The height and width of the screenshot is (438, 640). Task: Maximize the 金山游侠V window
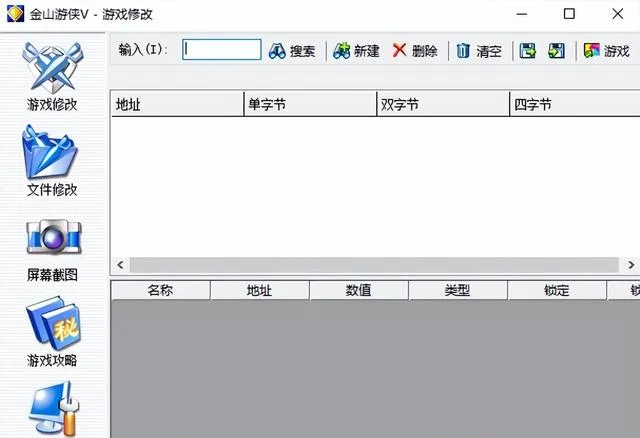(x=569, y=14)
